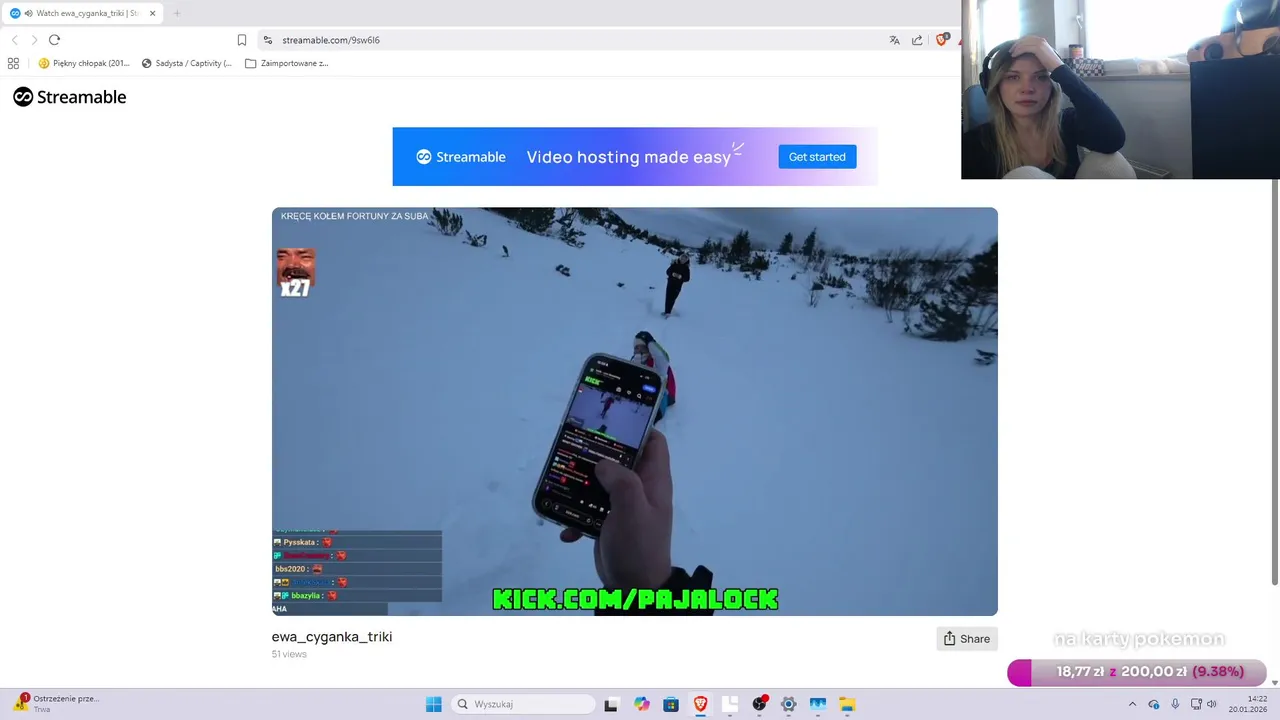Open the white document app on taskbar

(x=730, y=704)
